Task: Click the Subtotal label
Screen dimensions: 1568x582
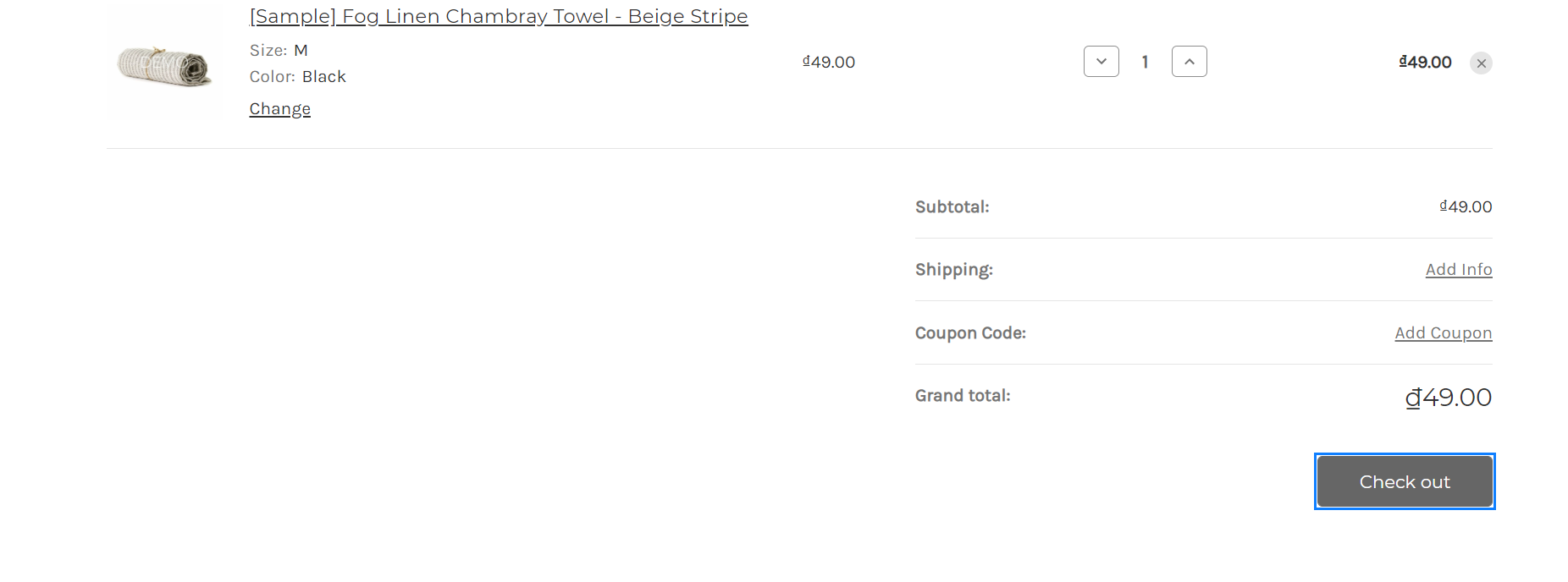Action: pos(952,207)
